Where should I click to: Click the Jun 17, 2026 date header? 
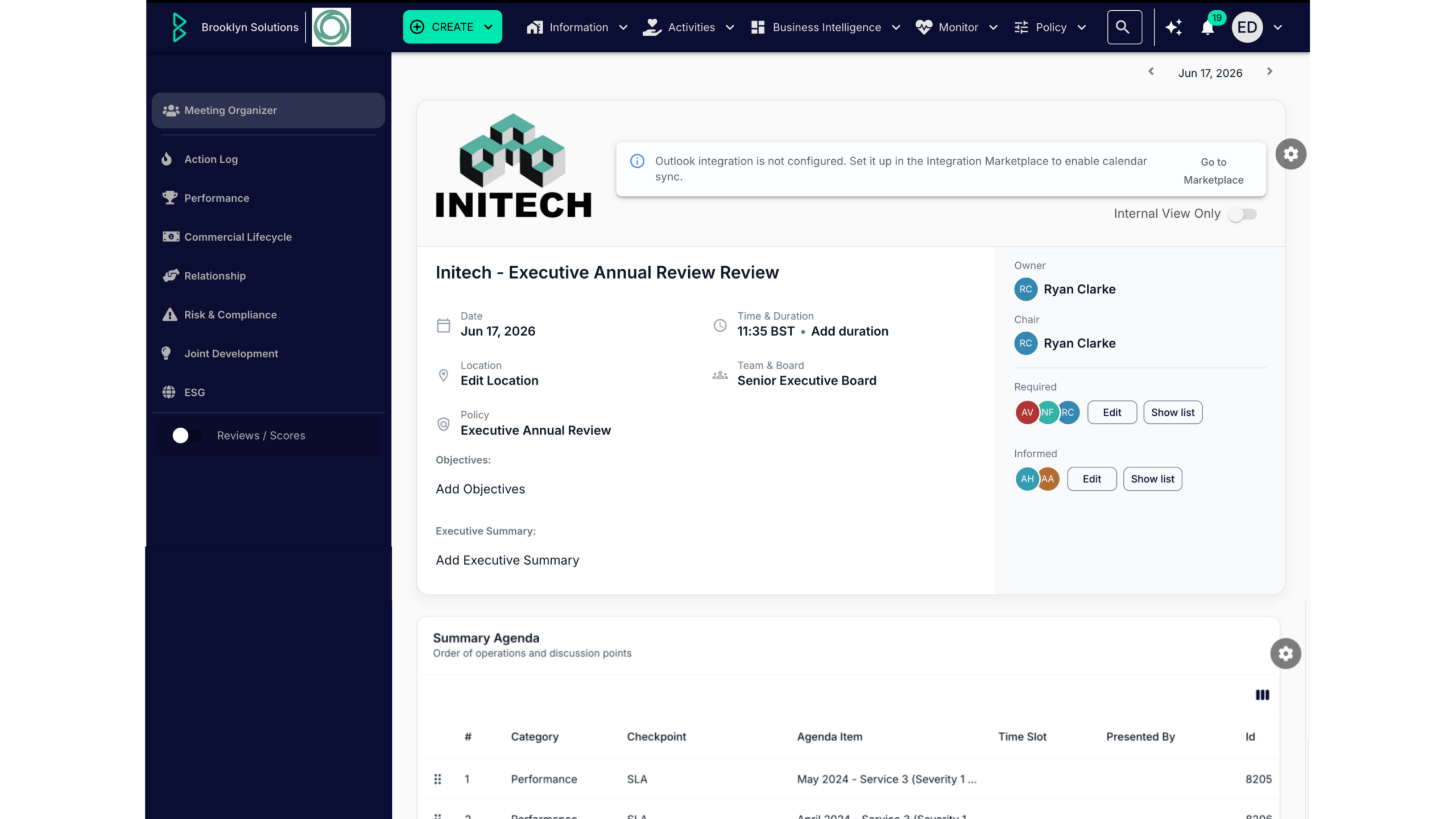click(1210, 73)
